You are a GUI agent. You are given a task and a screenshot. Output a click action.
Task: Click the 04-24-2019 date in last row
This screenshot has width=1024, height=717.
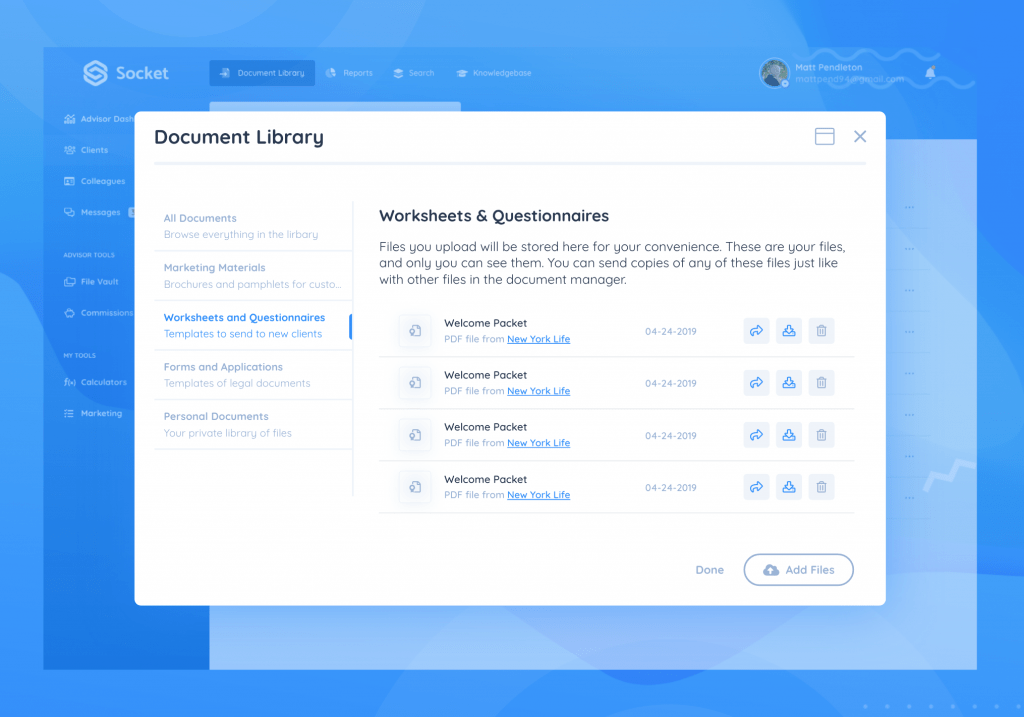tap(671, 488)
